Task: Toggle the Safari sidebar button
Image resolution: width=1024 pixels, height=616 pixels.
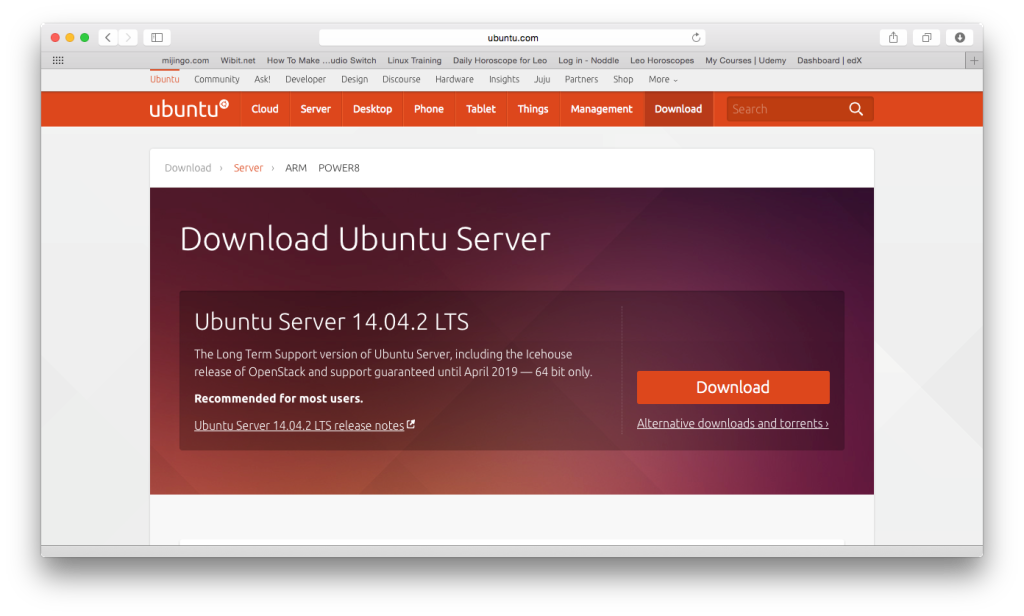Action: [156, 38]
